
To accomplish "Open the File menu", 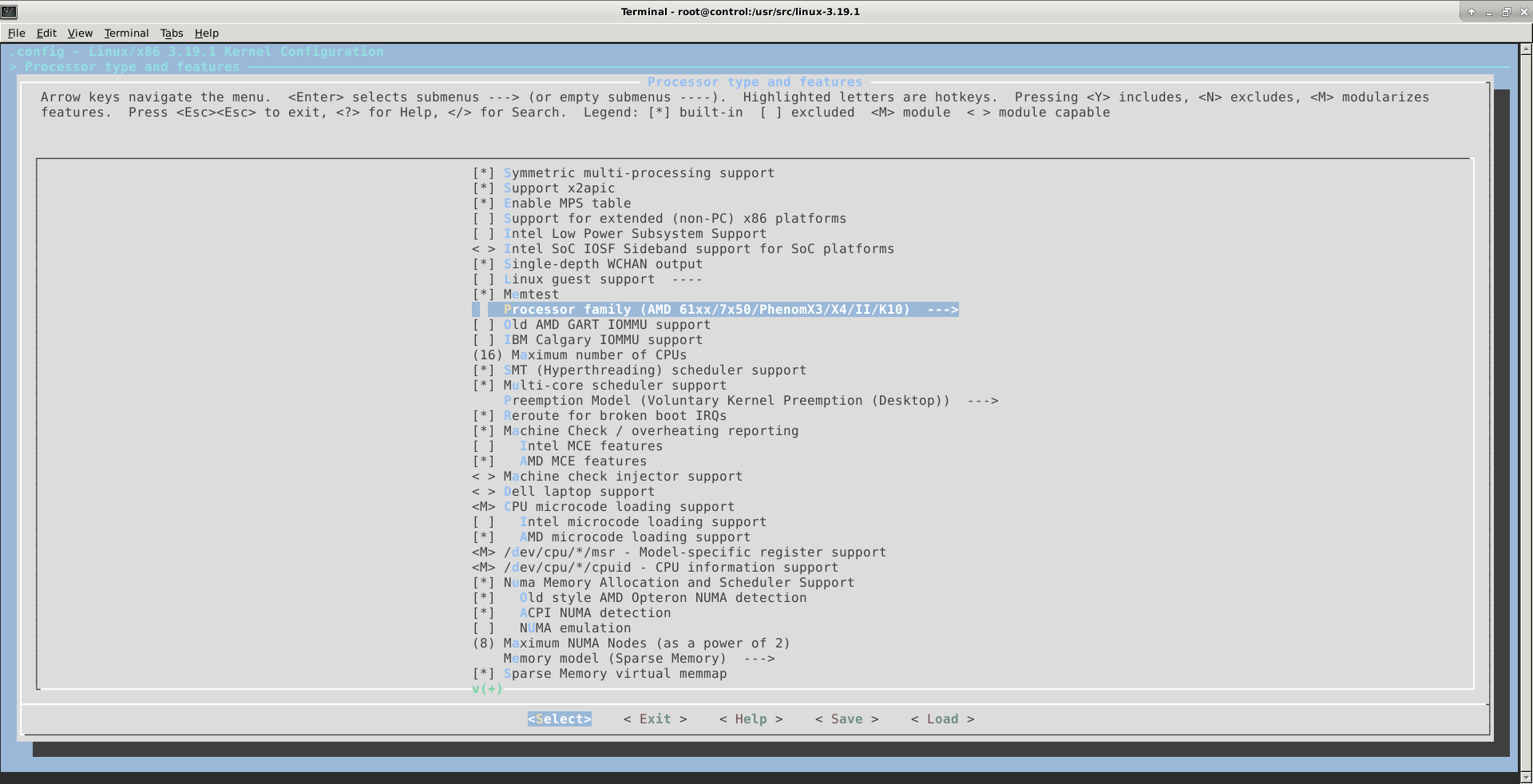I will click(16, 33).
